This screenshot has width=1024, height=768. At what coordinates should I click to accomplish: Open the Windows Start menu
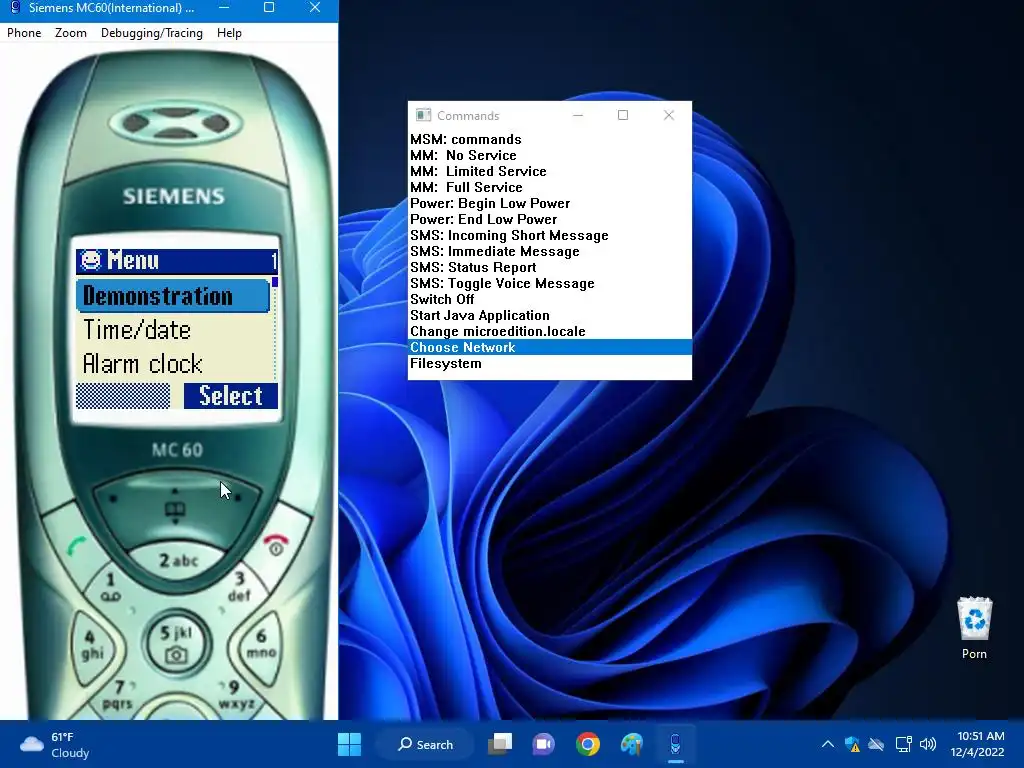click(x=349, y=744)
